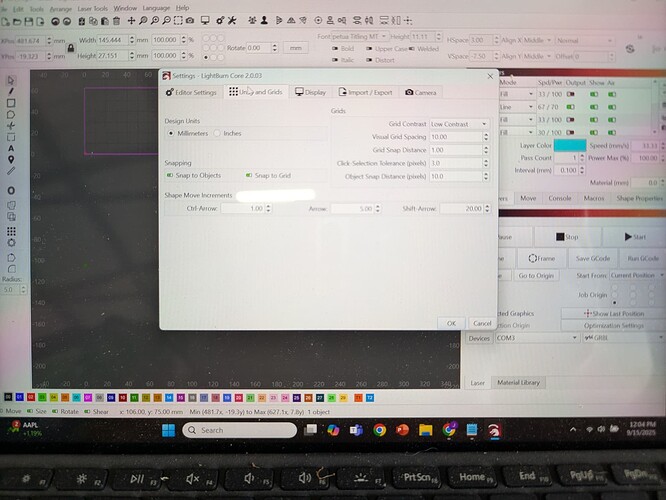
Task: Select the pointer Select tool in left toolbar
Action: point(11,79)
